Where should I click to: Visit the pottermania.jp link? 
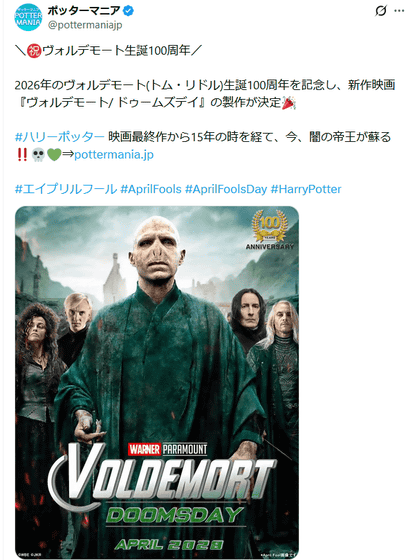pyautogui.click(x=114, y=155)
